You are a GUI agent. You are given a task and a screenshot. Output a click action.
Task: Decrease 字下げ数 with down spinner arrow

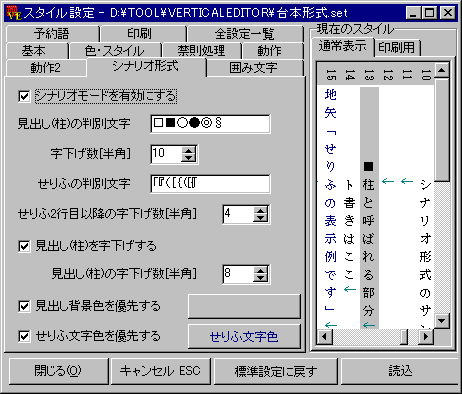click(188, 158)
